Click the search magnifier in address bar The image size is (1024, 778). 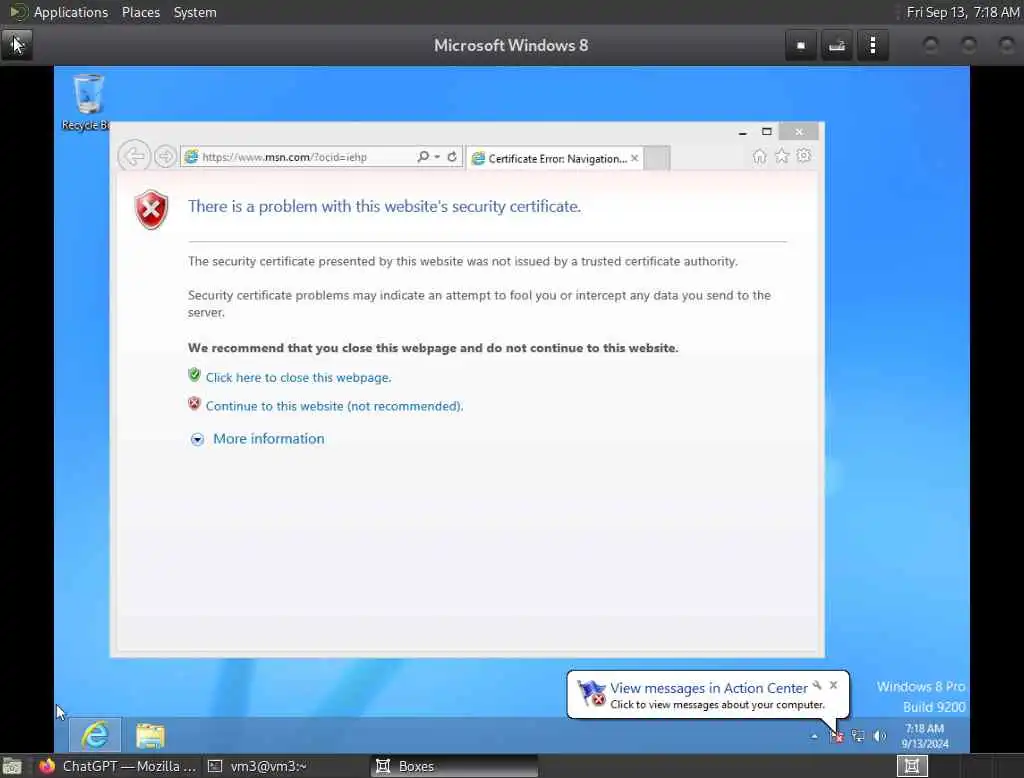(x=423, y=157)
